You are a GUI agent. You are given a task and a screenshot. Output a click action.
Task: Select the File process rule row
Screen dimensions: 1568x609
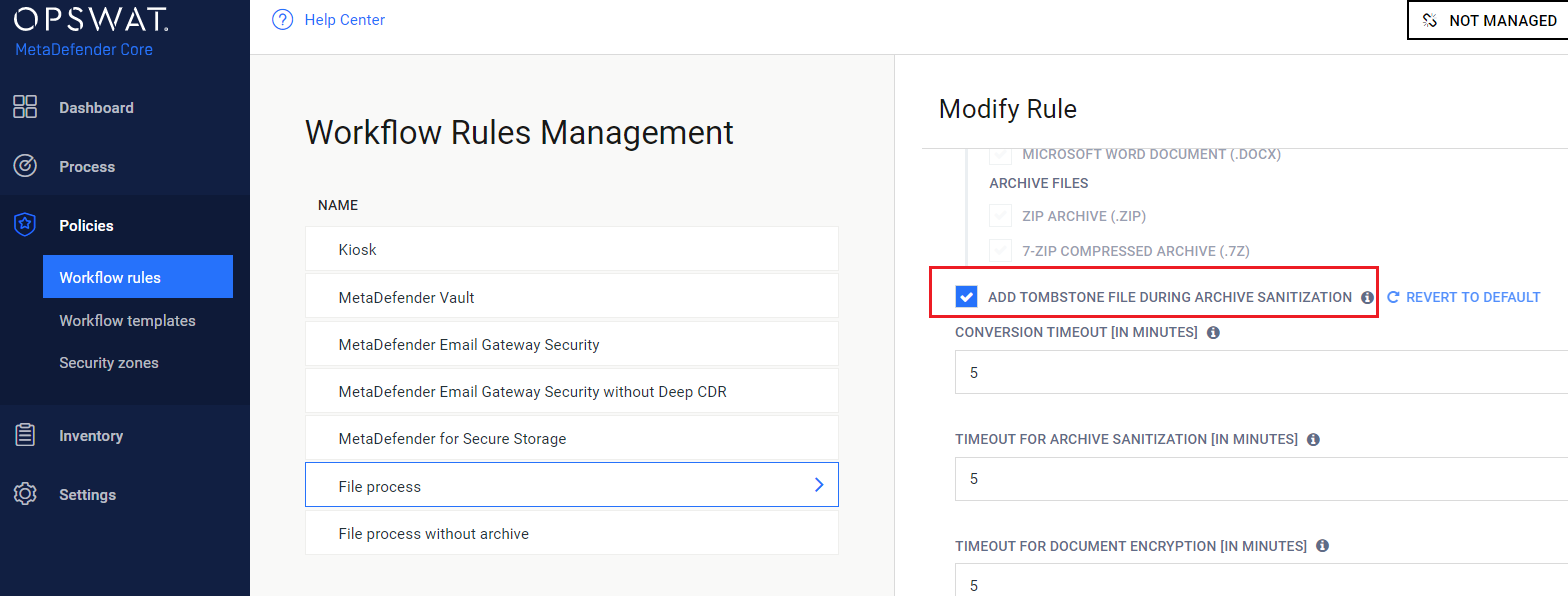click(x=572, y=485)
